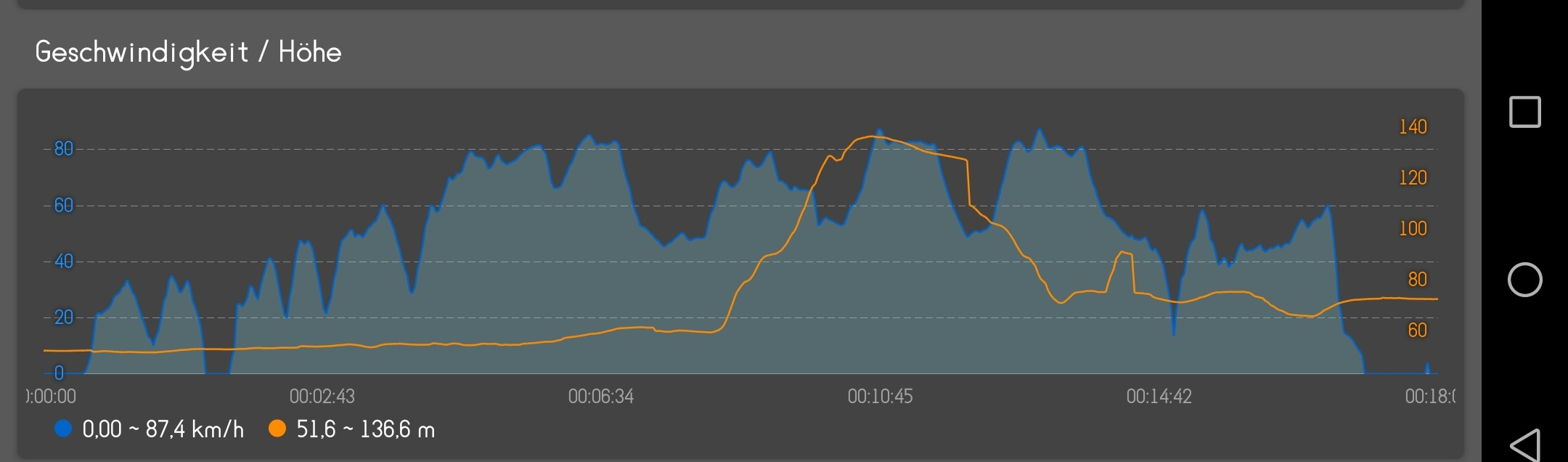Go back using the triangle navigation button
Viewport: 1568px width, 462px height.
[x=1524, y=445]
